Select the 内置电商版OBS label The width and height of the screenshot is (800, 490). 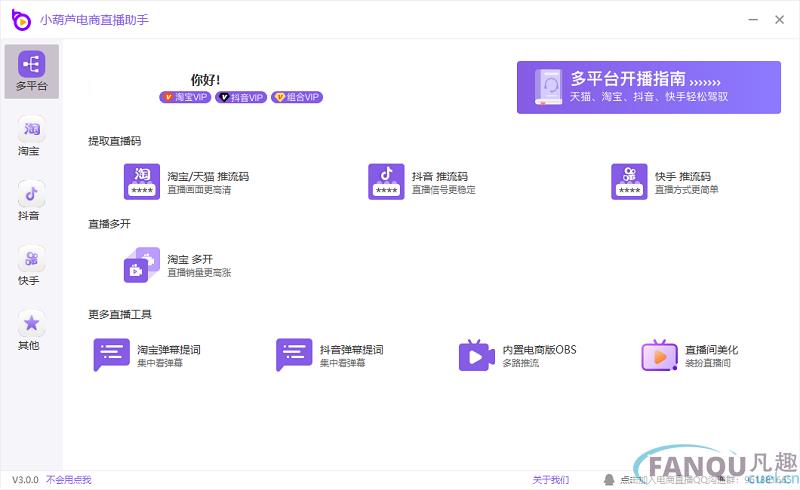pyautogui.click(x=539, y=350)
